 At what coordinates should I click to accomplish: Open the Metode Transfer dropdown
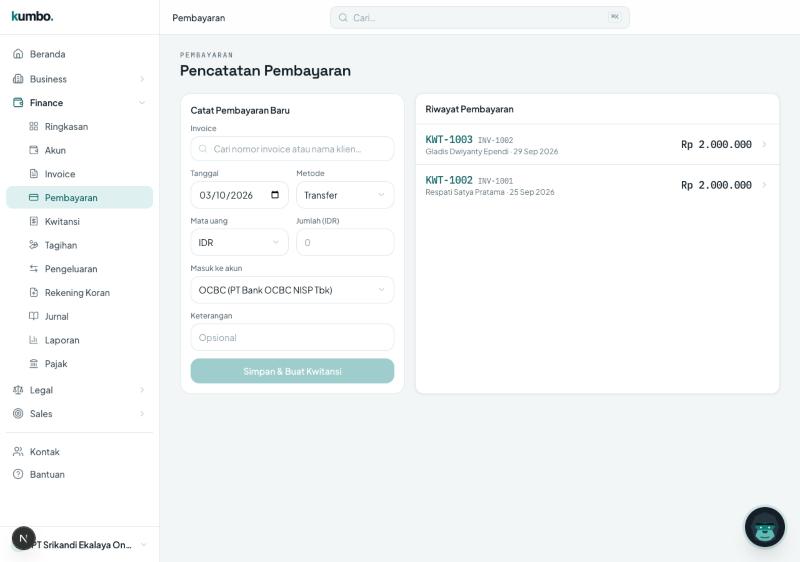tap(345, 195)
